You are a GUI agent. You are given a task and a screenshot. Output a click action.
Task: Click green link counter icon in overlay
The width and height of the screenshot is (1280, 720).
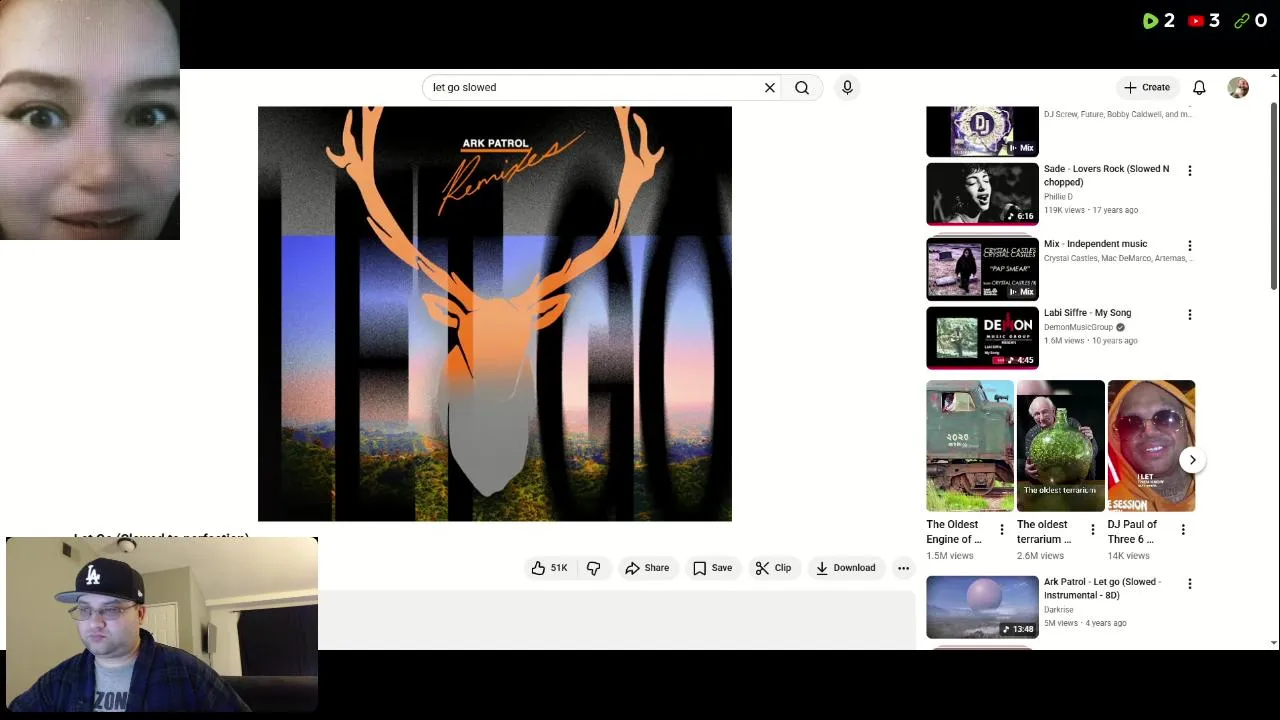tap(1242, 20)
